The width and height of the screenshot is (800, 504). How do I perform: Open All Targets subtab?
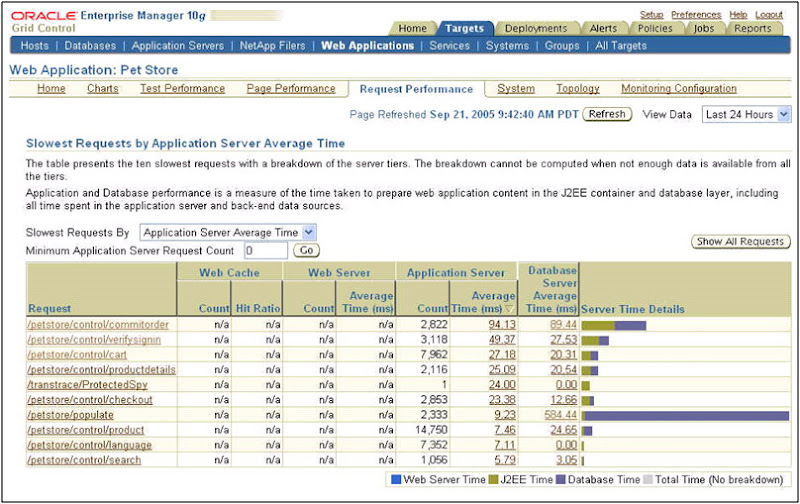pos(621,45)
